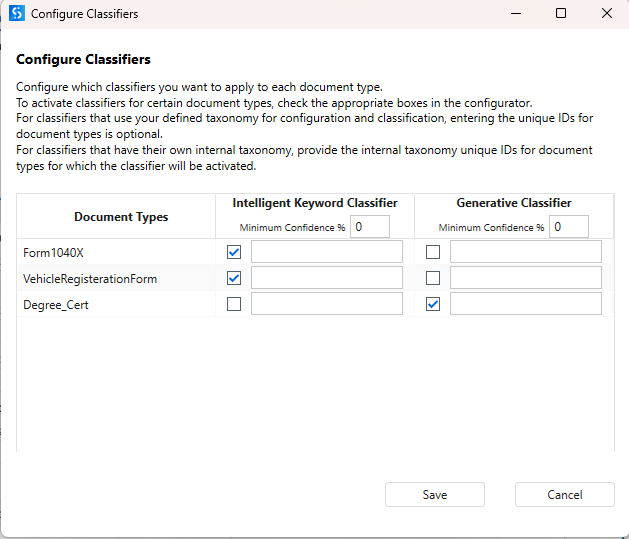Enable Intelligent Keyword Classifier for Degree_Cert
This screenshot has width=629, height=539.
(234, 304)
